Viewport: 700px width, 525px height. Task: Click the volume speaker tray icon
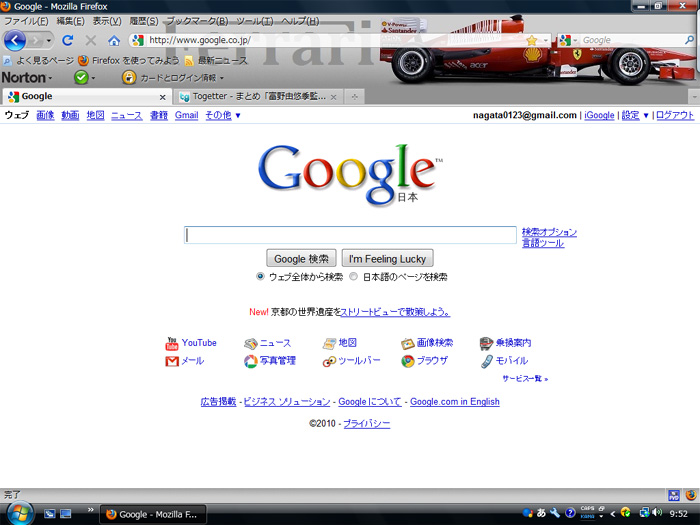click(657, 512)
